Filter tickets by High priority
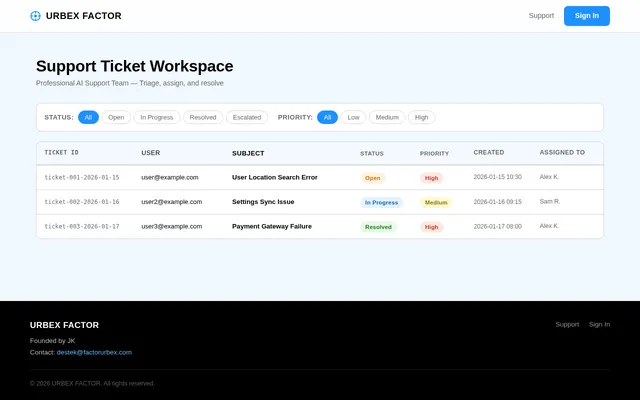The image size is (640, 400). point(421,117)
